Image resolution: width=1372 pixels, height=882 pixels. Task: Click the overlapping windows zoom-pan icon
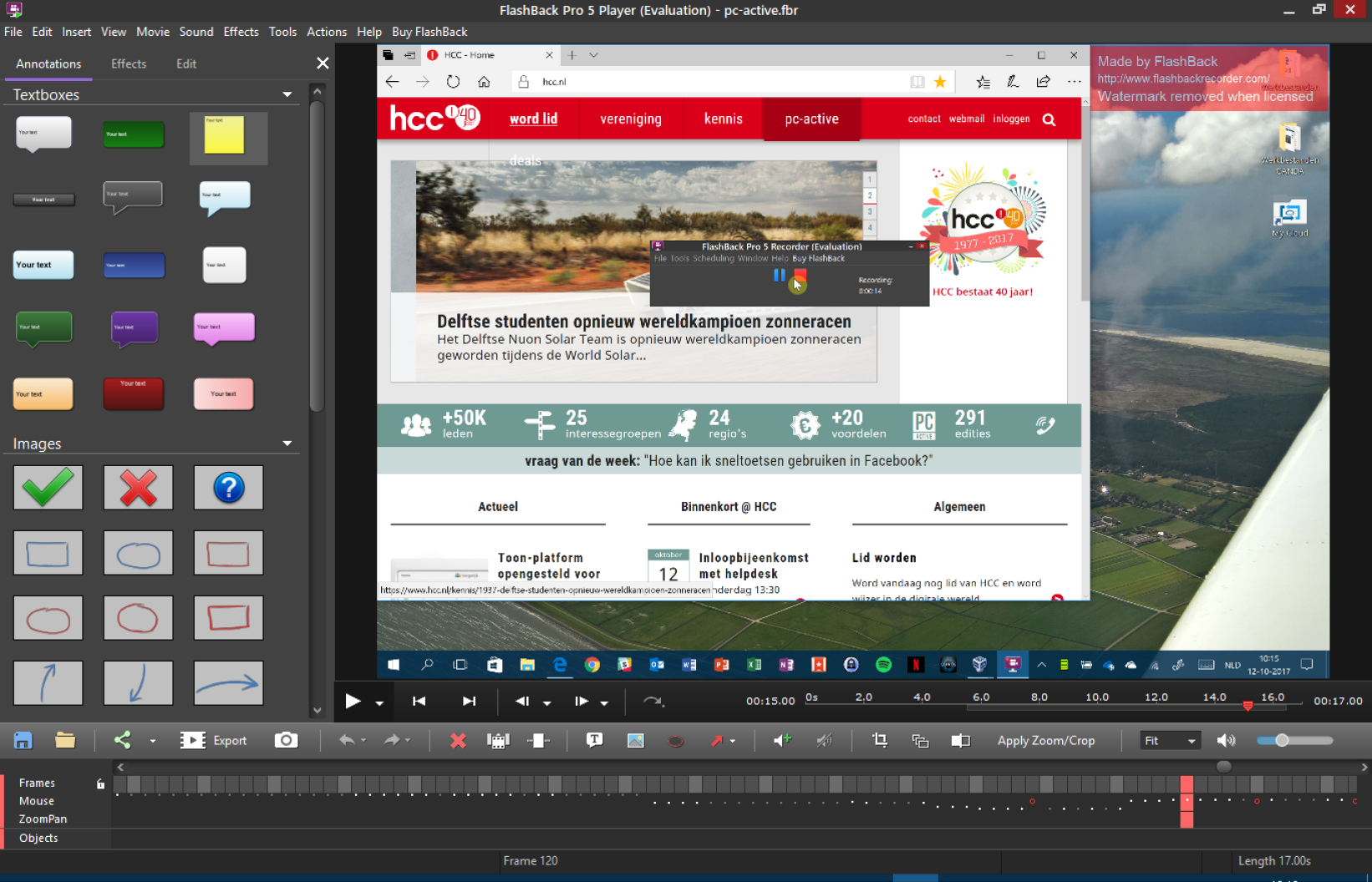coord(920,740)
